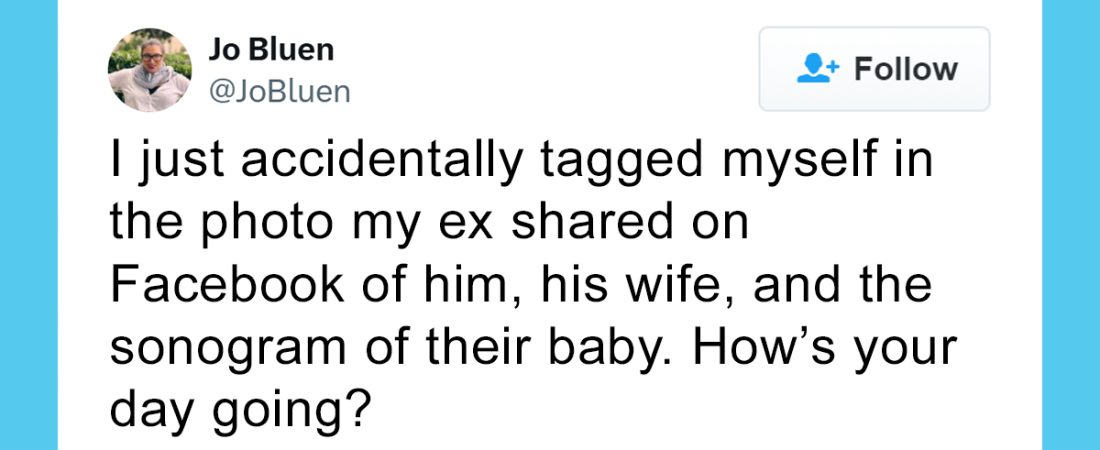Click the word Follow in the button
1100x450 pixels.
click(906, 69)
